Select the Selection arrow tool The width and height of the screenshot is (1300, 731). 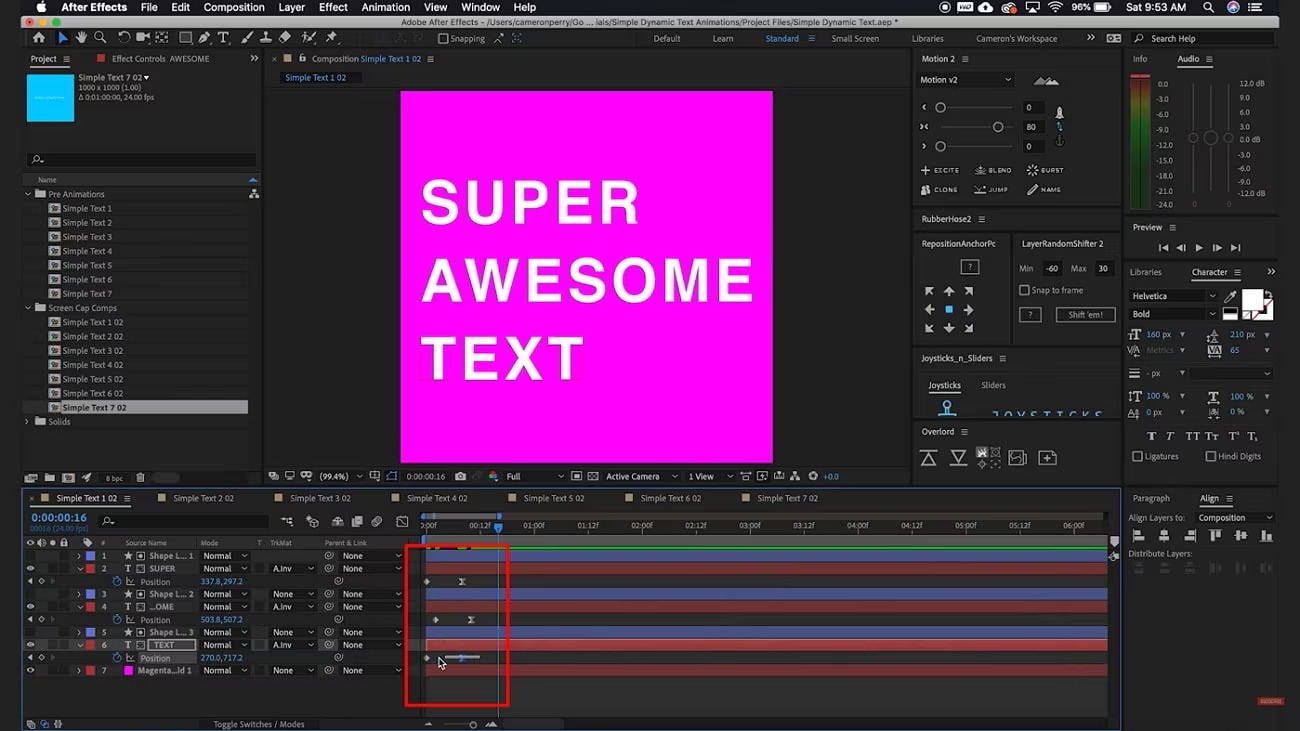[x=62, y=38]
